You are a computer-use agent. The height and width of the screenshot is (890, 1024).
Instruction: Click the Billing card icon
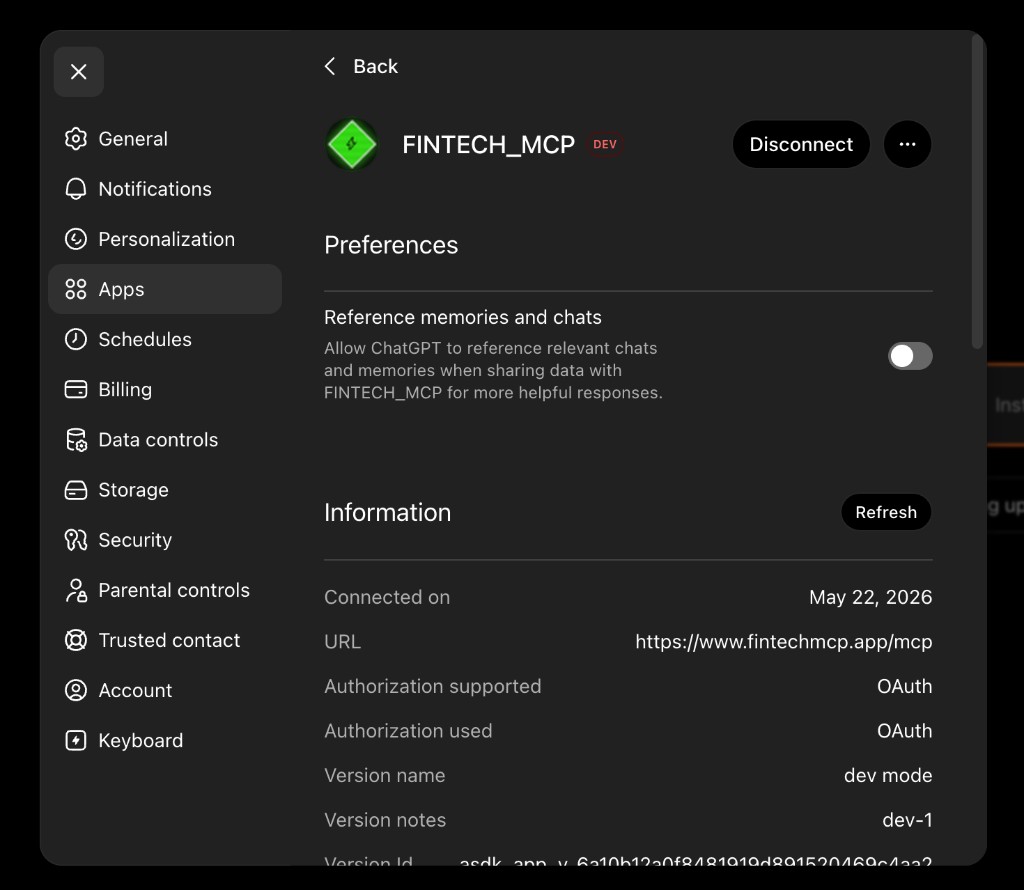76,389
